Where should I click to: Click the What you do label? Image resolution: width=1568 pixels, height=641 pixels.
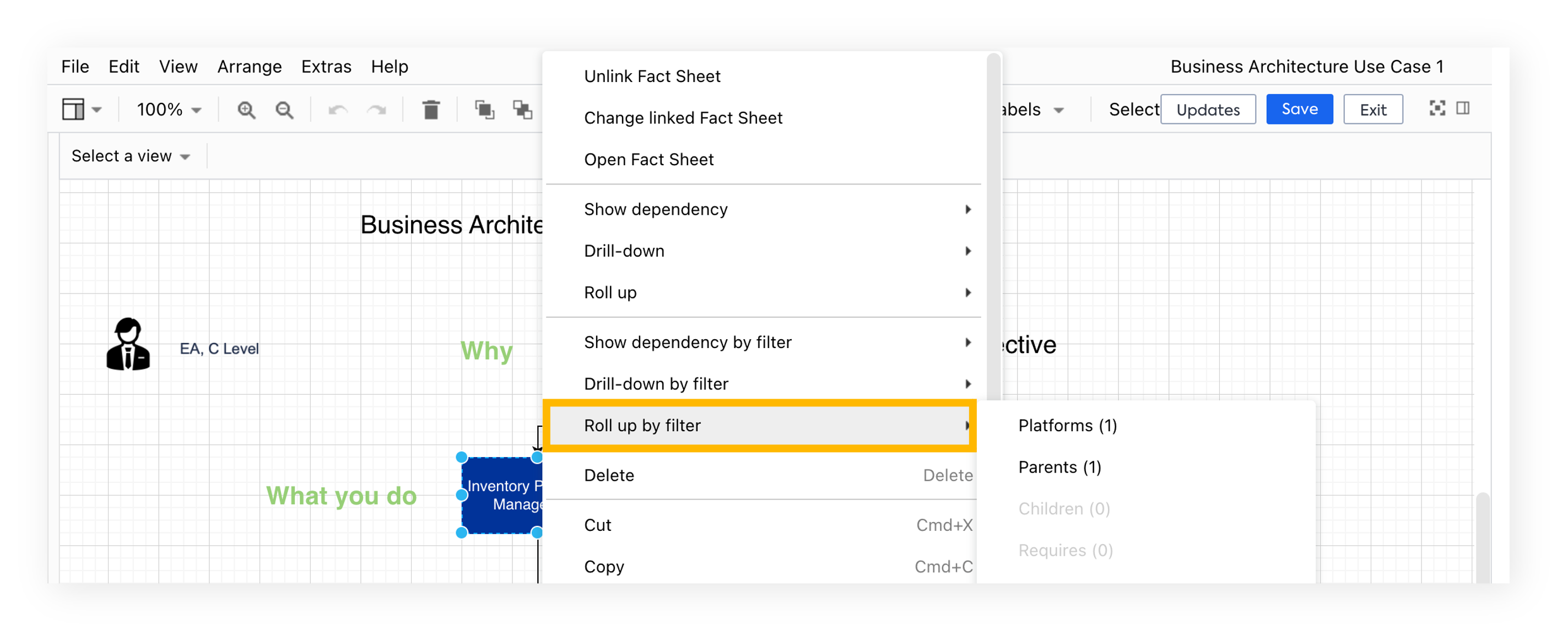[342, 496]
